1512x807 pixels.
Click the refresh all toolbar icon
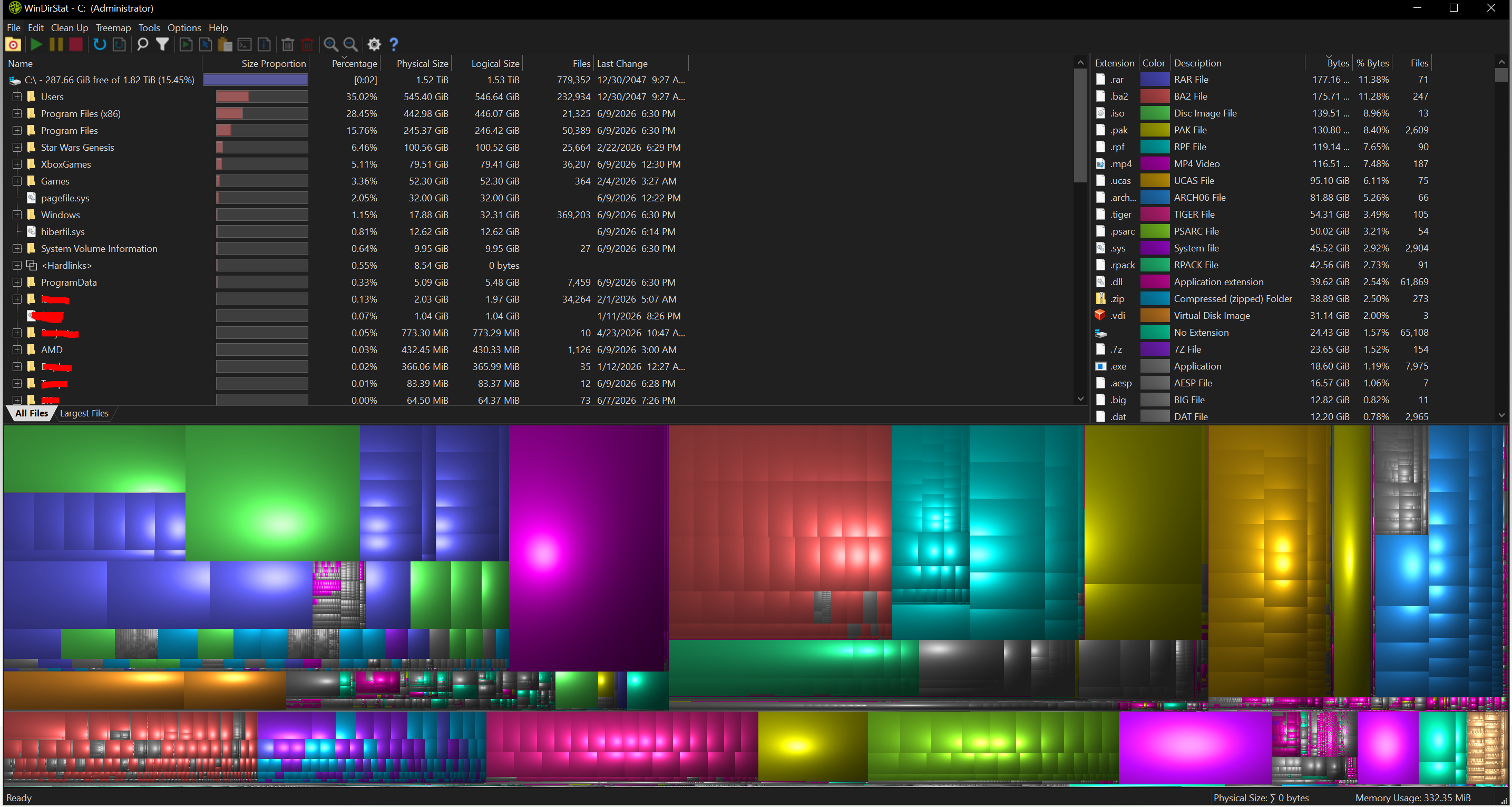[99, 45]
